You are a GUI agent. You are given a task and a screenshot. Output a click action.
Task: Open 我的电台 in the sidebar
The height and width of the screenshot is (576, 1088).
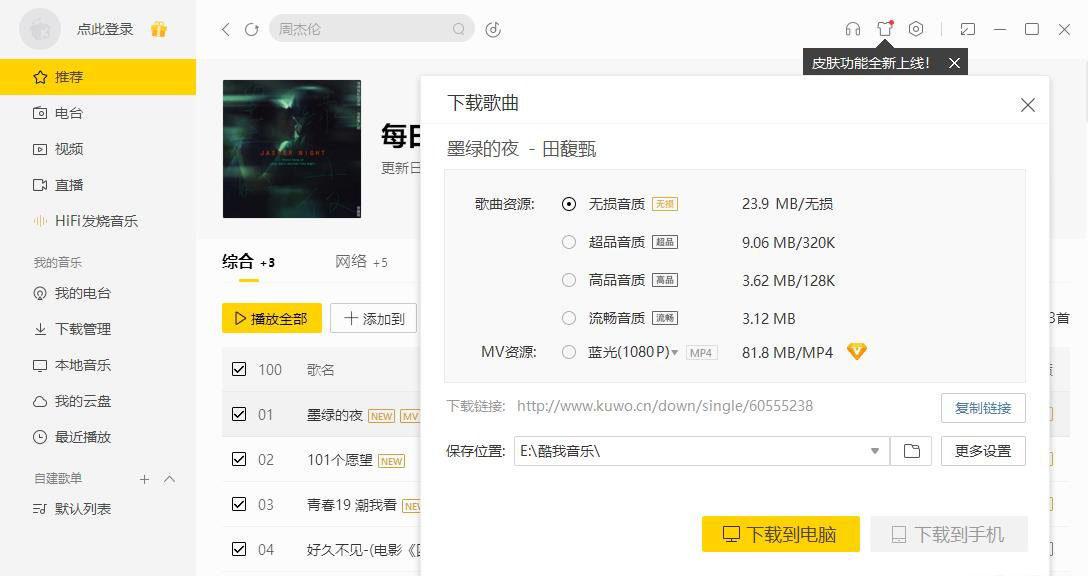pyautogui.click(x=98, y=294)
